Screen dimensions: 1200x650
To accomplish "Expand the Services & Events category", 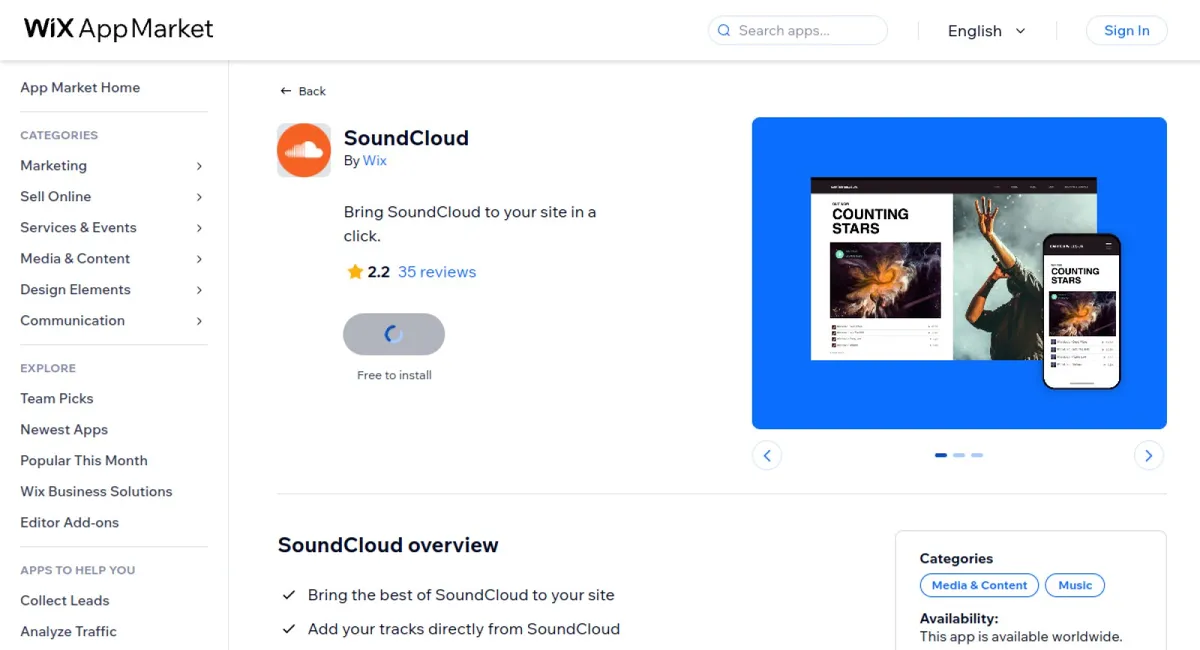I will [112, 228].
